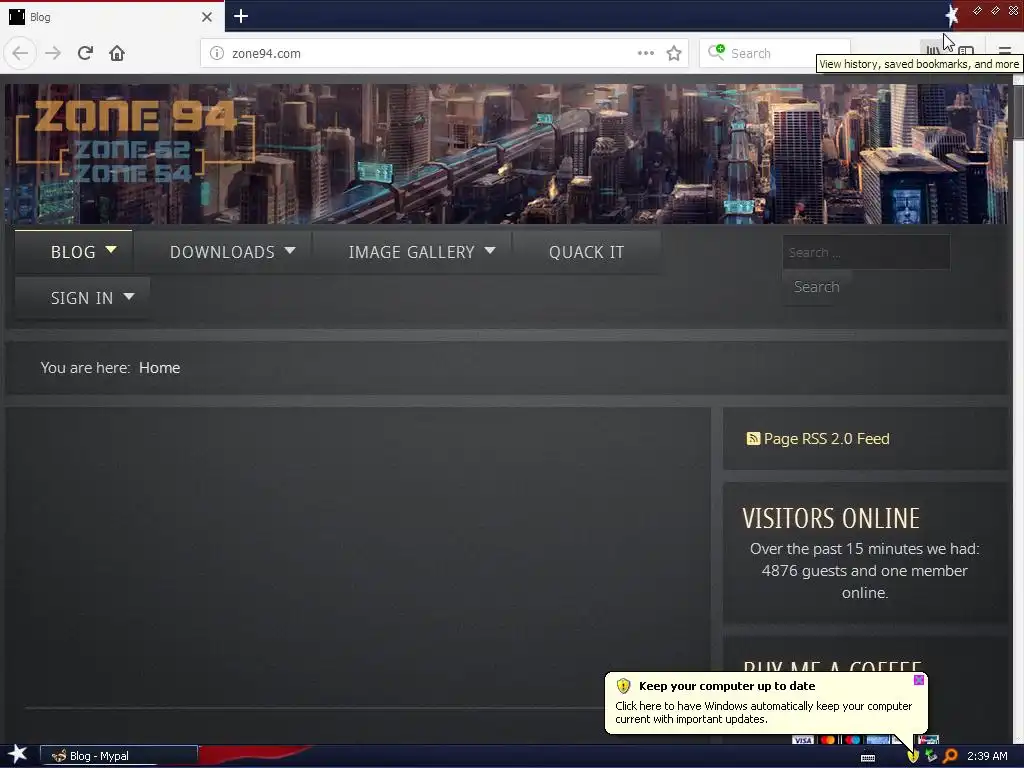Screen dimensions: 1024x768
Task: Expand the DOWNLOADS menu arrow
Action: pyautogui.click(x=290, y=250)
